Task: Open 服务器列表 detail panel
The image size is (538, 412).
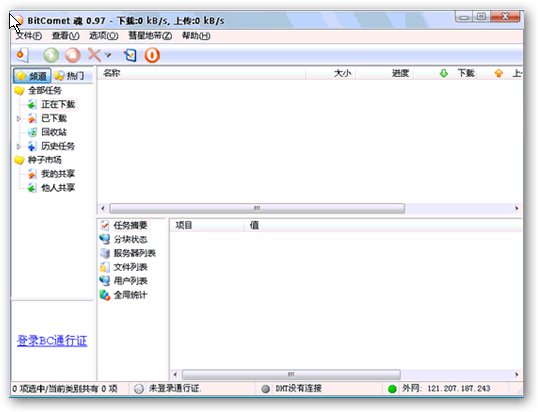Action: click(135, 253)
